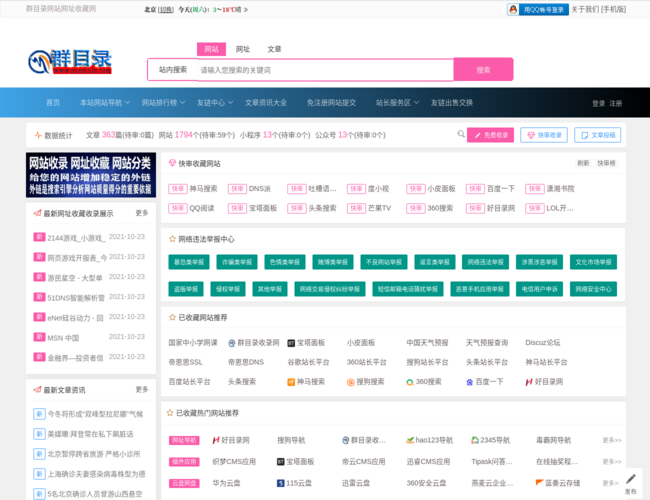The image size is (650, 500).
Task: Click the 快审收录 button
Action: (x=544, y=135)
